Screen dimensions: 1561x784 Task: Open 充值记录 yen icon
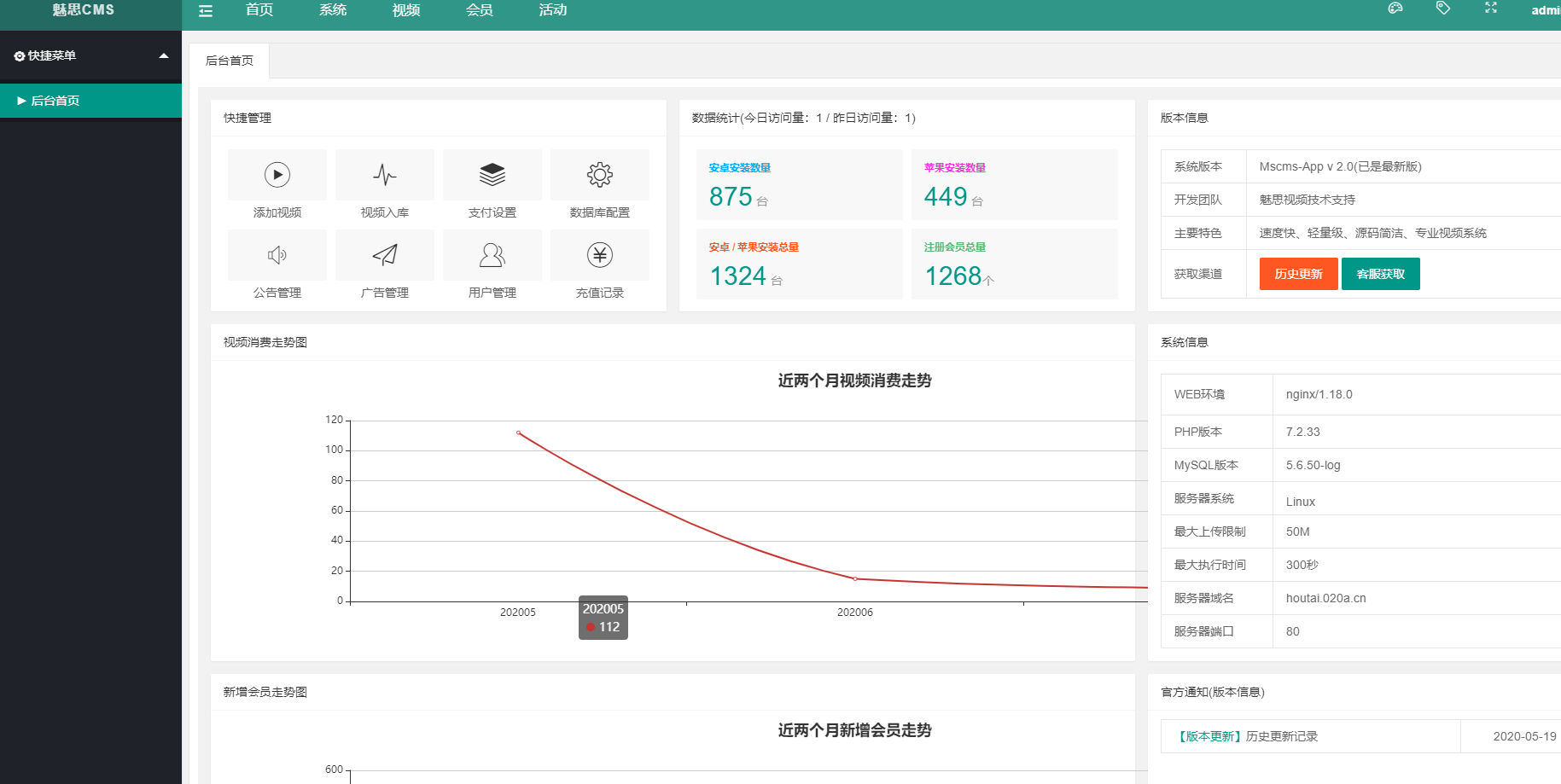coord(600,255)
